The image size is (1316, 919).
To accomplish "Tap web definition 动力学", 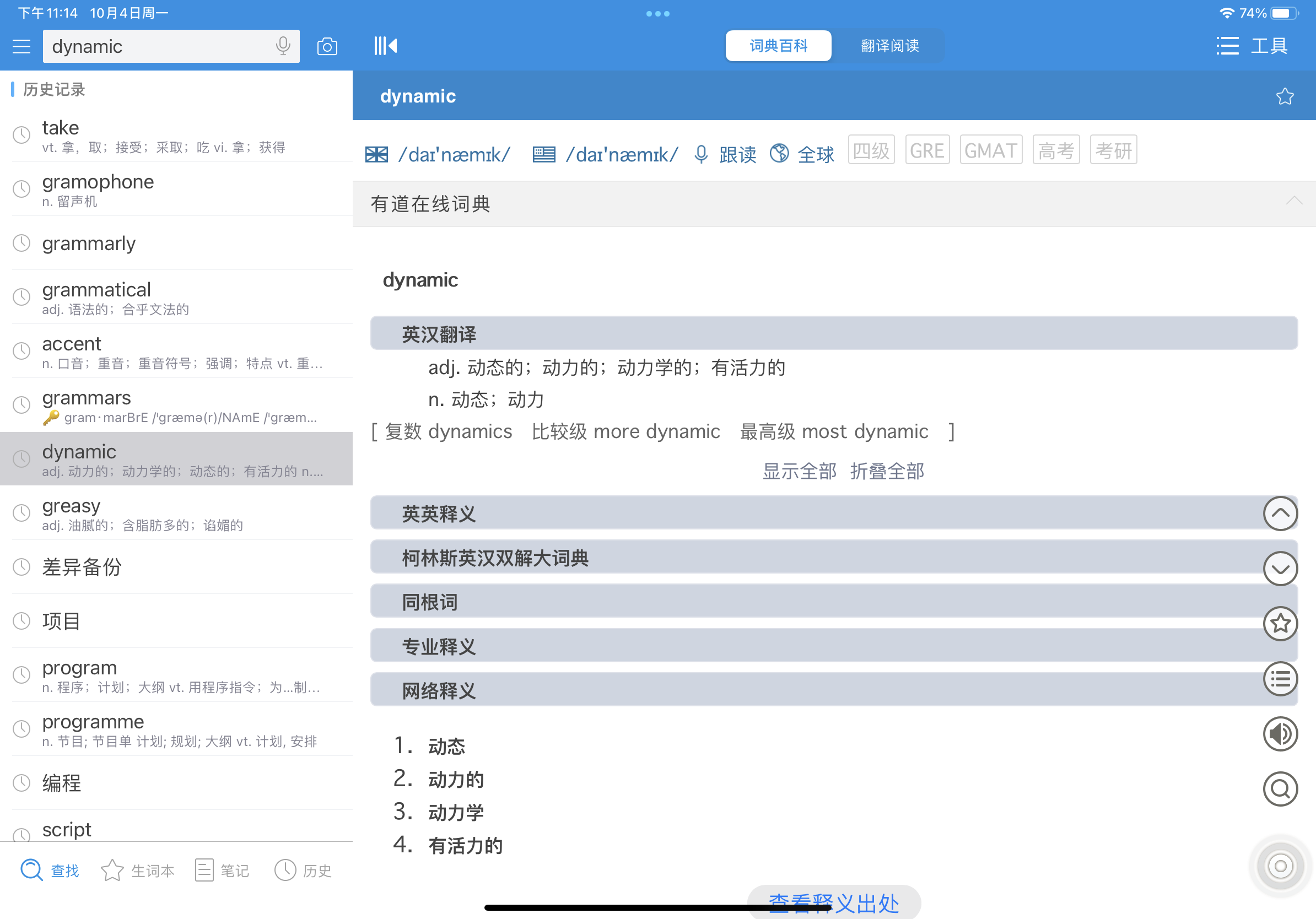I will (456, 812).
